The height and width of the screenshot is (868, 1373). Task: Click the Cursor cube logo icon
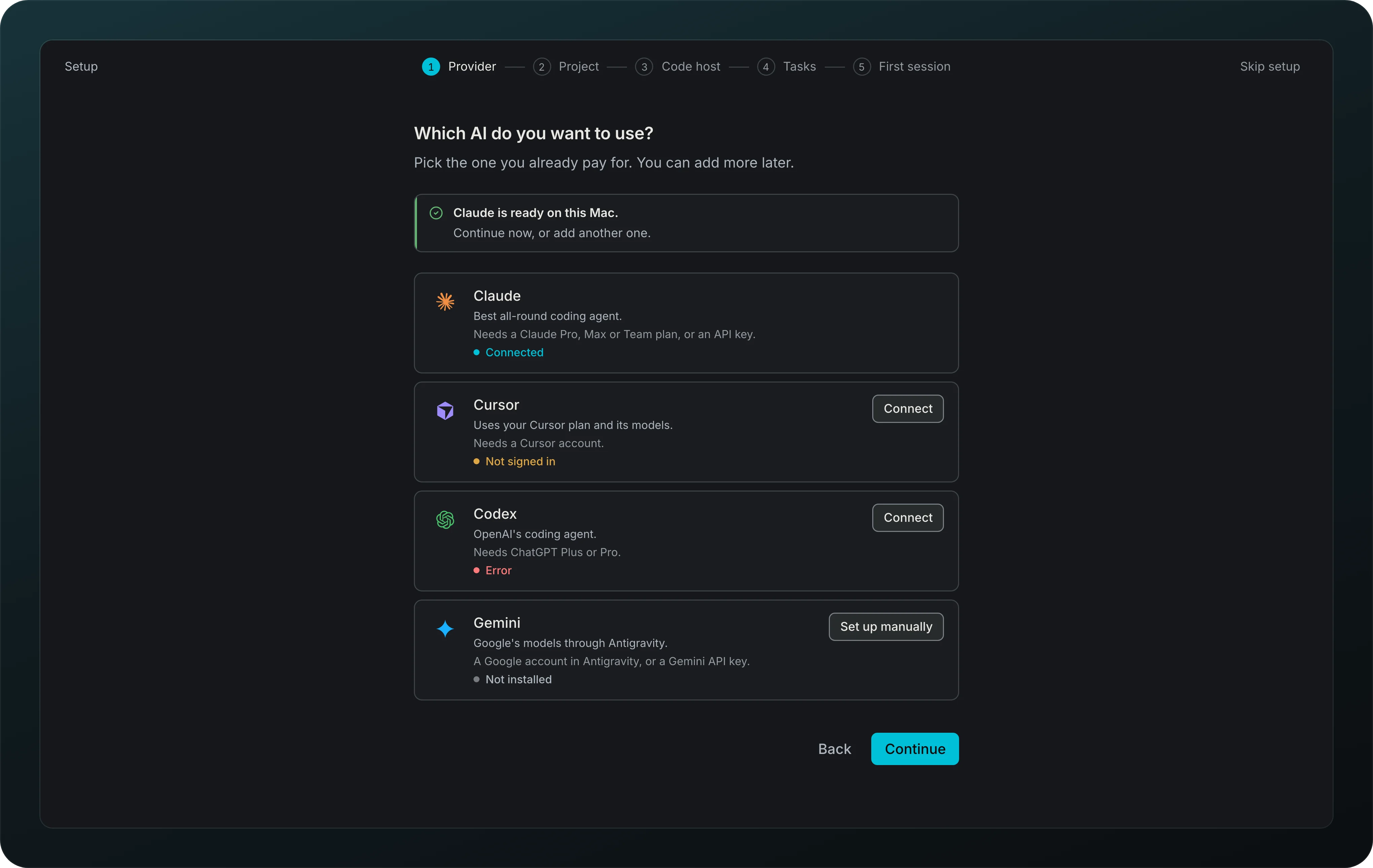445,410
